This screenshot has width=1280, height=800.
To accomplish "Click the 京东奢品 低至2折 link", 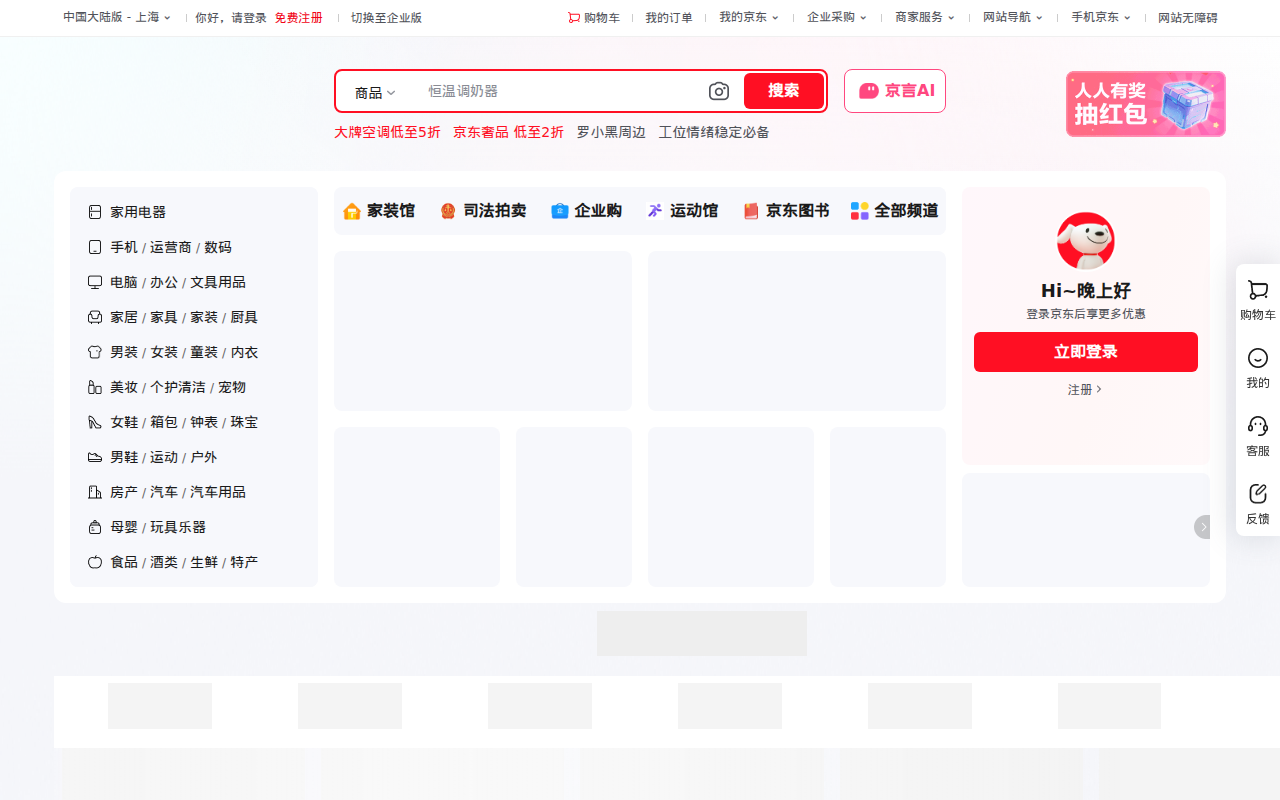I will pos(508,132).
